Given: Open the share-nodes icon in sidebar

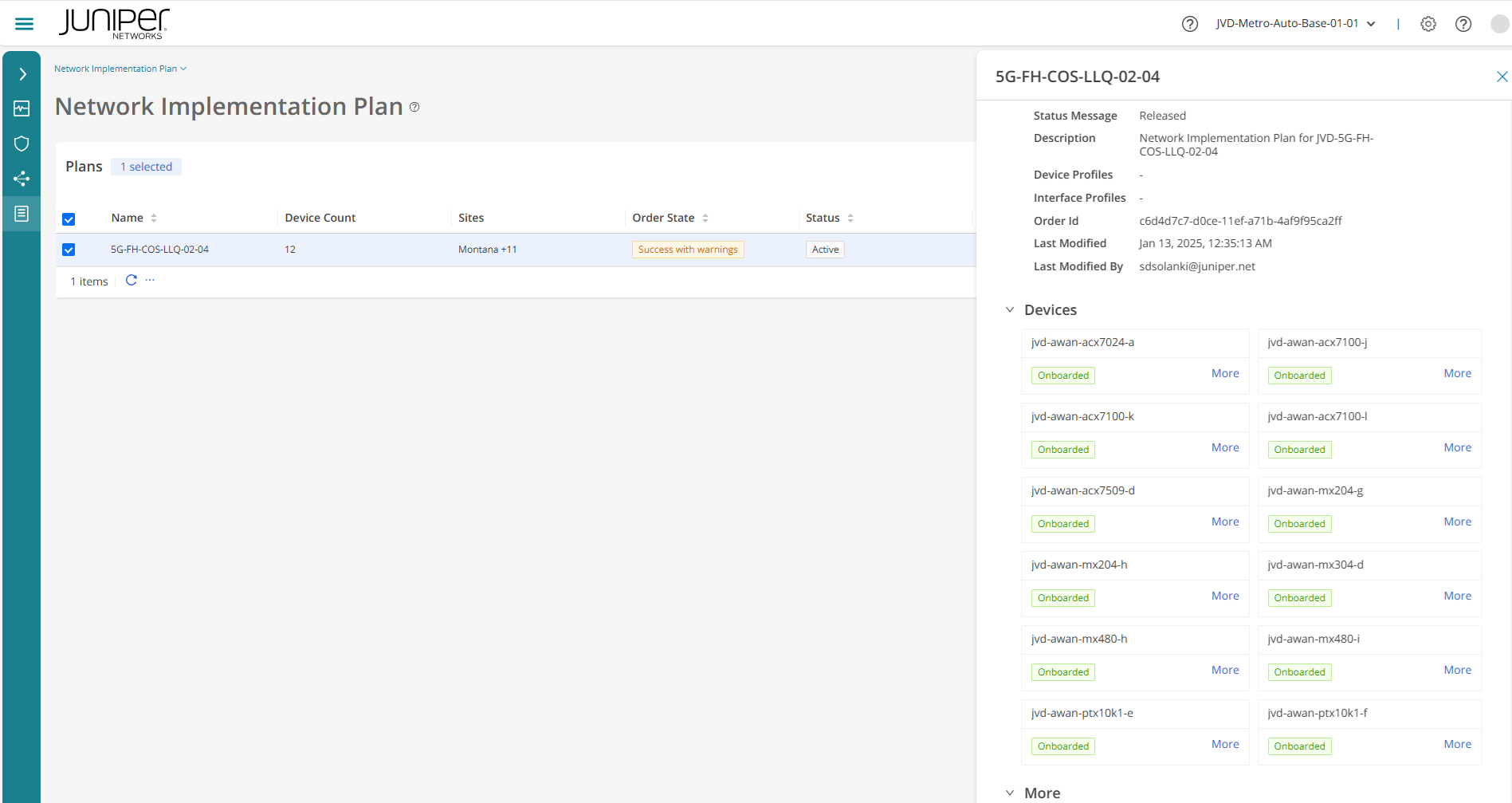Looking at the screenshot, I should point(22,178).
